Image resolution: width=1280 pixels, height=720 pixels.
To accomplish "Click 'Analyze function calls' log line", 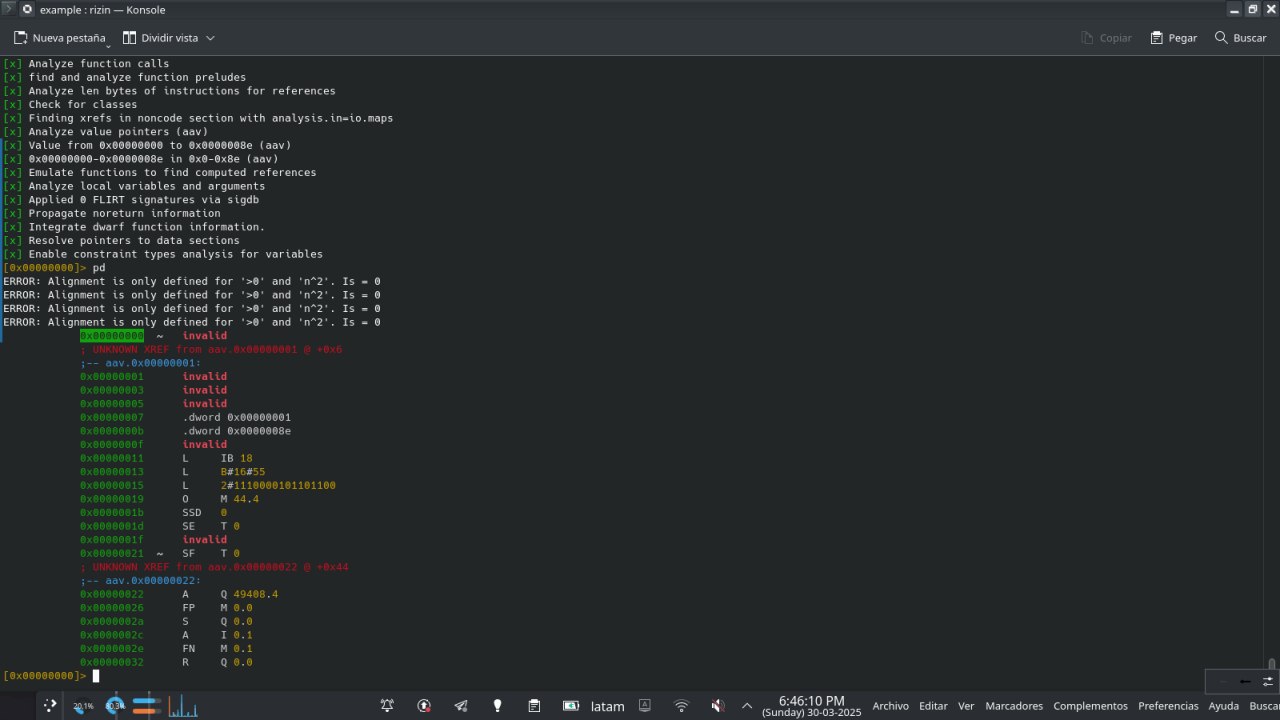I will click(x=99, y=63).
